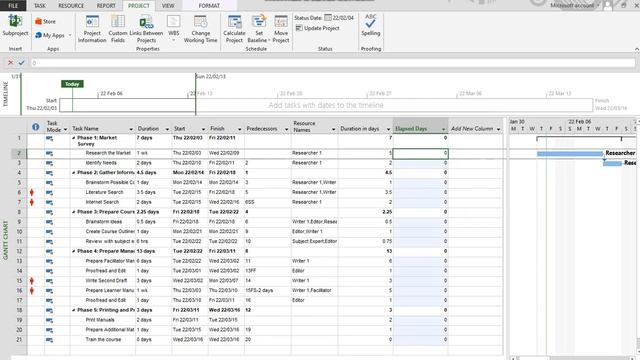Open Elapsed Days column filter dropdown
This screenshot has width=640, height=360.
[x=444, y=129]
